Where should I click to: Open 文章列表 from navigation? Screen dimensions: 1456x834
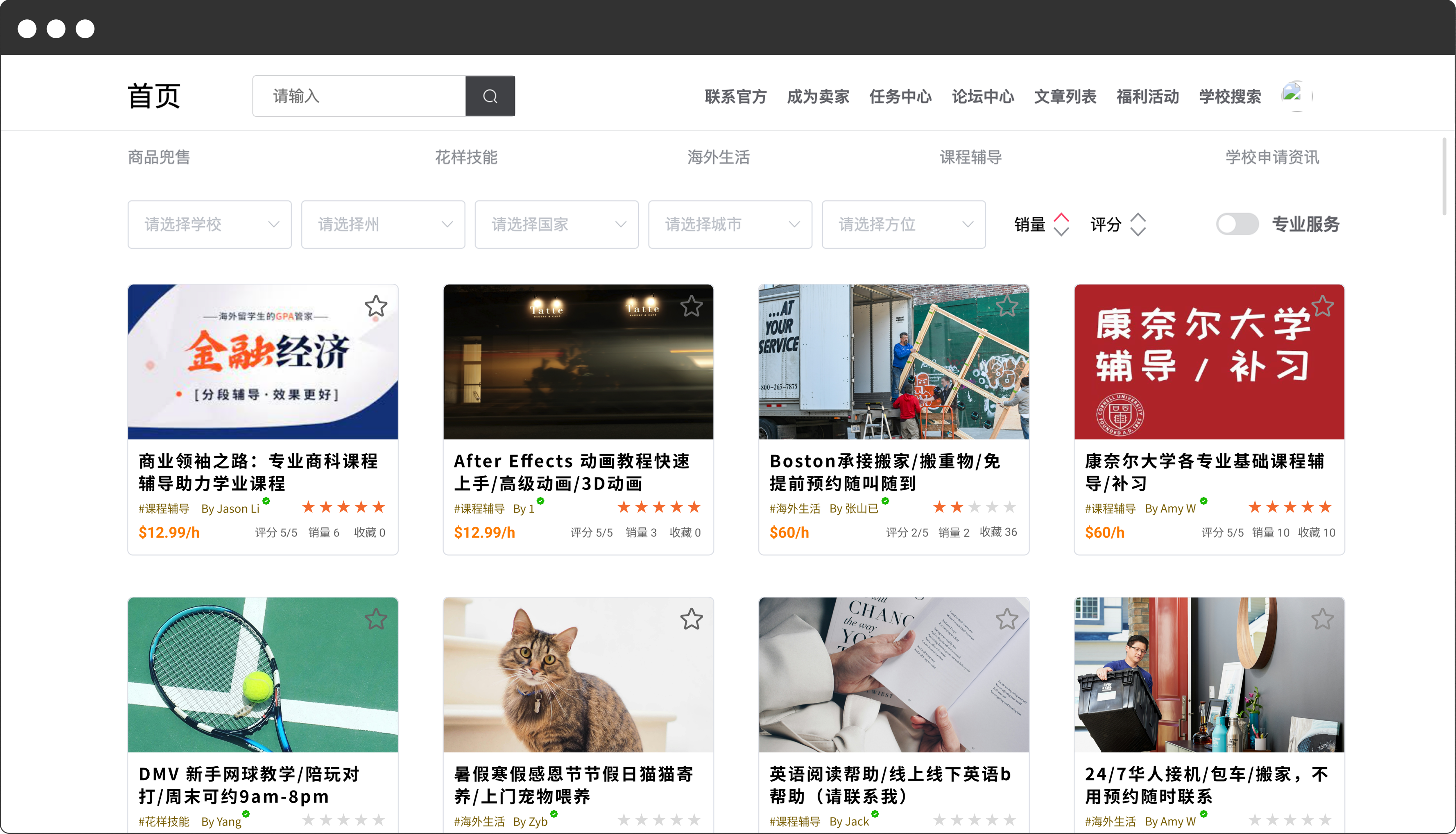coord(1066,96)
